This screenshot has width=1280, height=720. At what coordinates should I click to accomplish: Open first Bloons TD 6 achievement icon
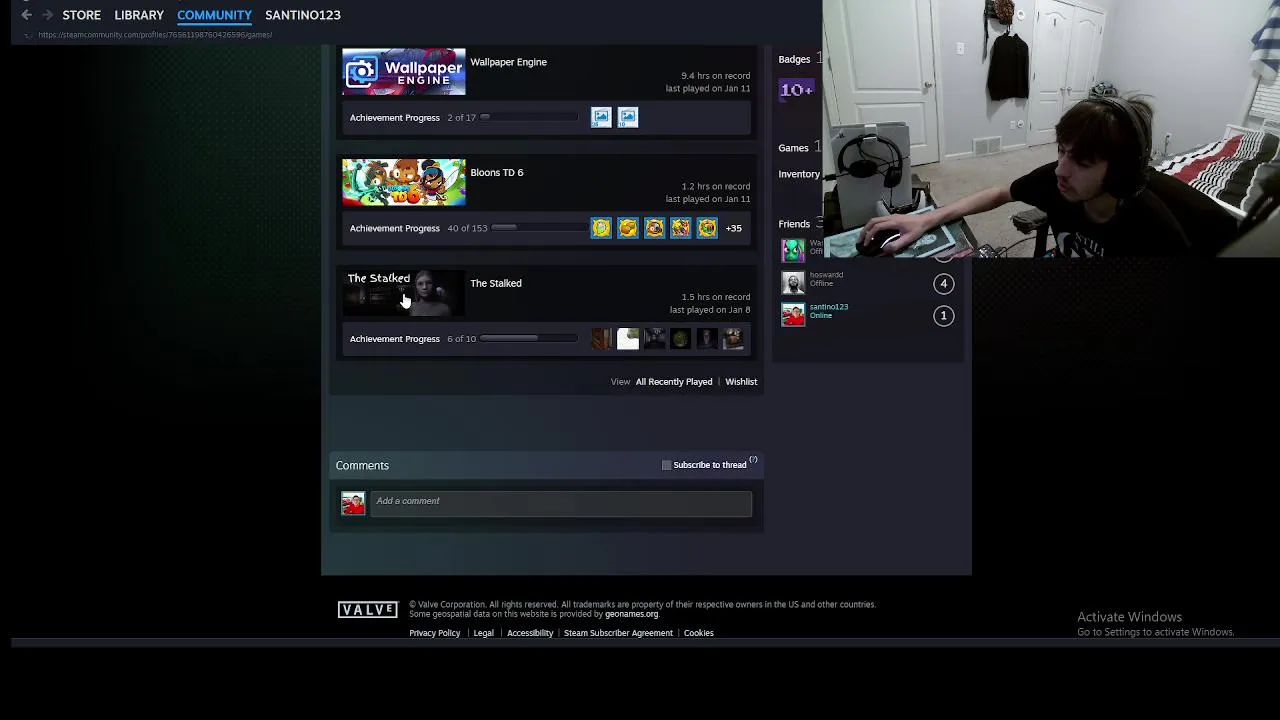tap(601, 228)
